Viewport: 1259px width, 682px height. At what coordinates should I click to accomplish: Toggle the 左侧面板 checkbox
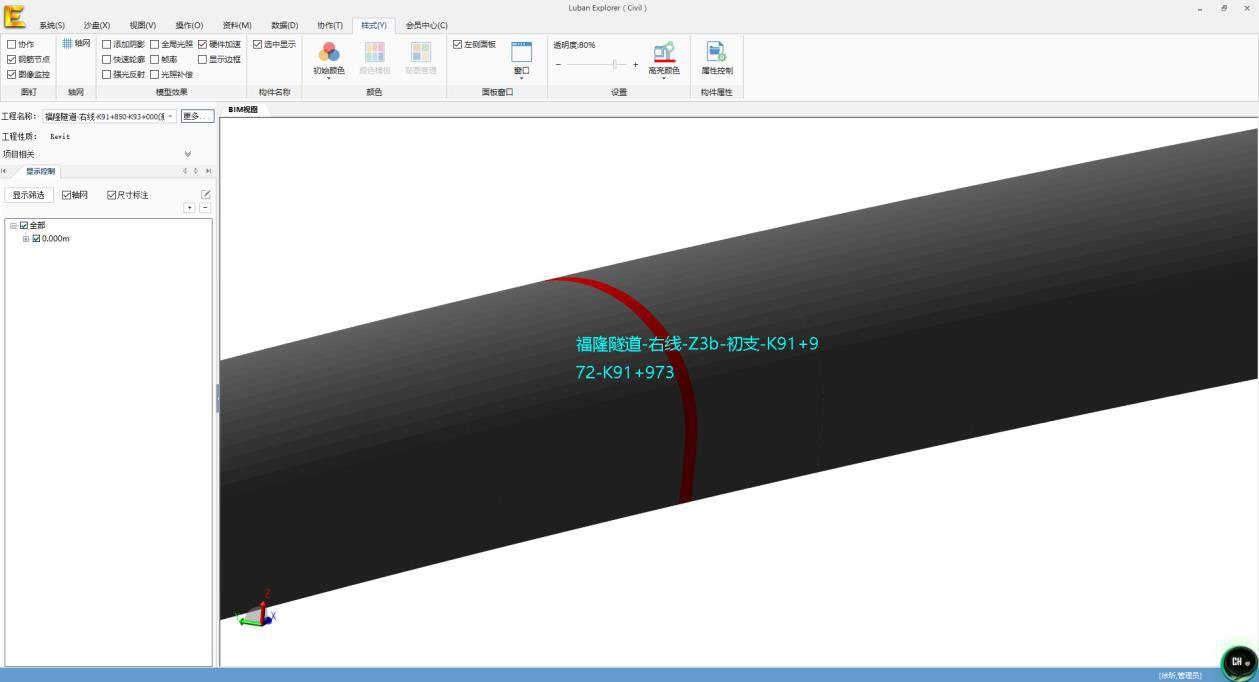(x=457, y=44)
